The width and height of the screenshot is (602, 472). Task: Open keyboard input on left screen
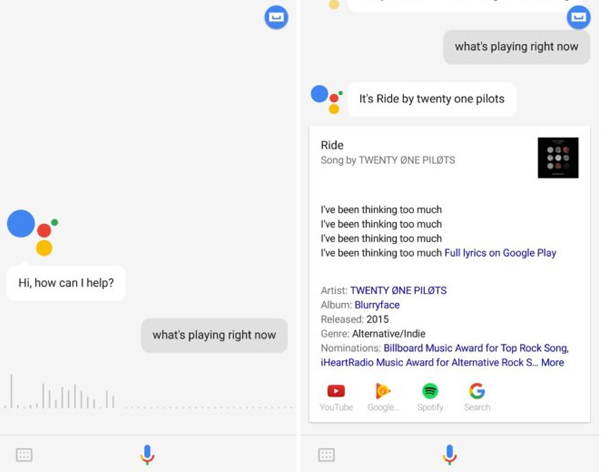coord(24,455)
